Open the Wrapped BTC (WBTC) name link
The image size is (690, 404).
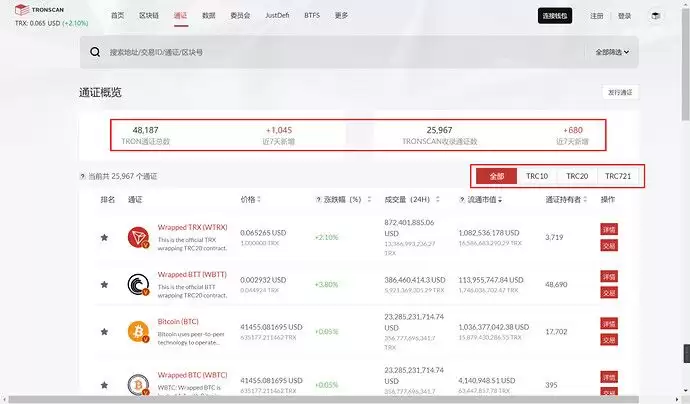pyautogui.click(x=192, y=375)
